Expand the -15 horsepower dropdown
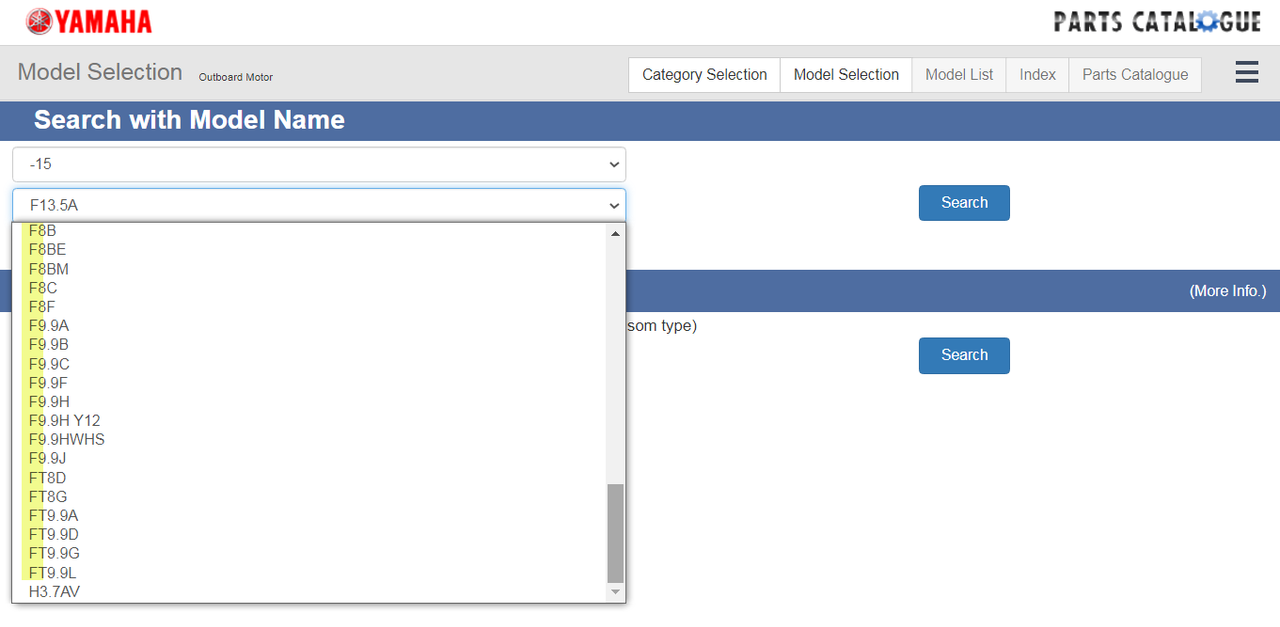 click(319, 164)
